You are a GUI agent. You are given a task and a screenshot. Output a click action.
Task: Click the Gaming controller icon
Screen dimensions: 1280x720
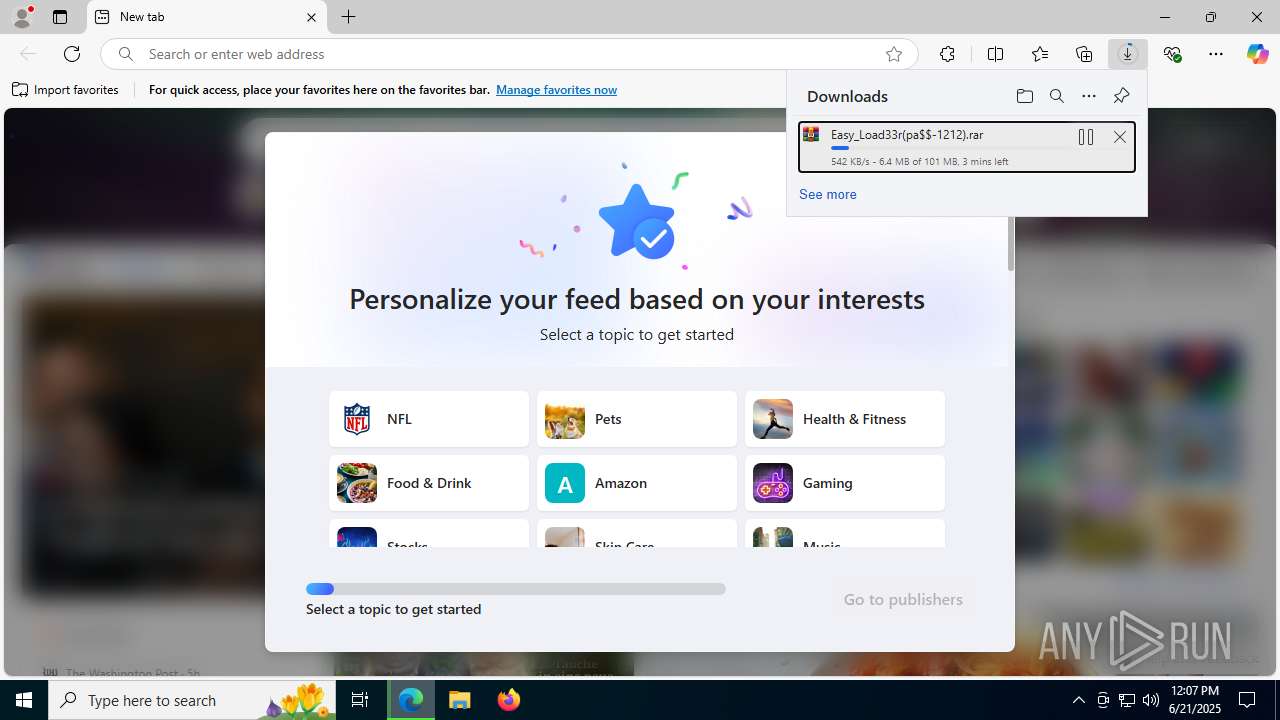(773, 483)
